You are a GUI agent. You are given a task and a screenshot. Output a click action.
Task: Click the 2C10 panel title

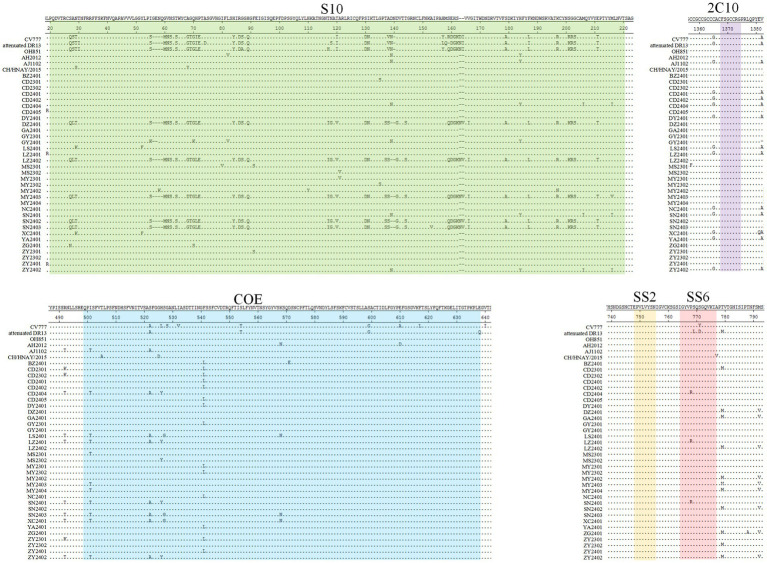pyautogui.click(x=723, y=8)
